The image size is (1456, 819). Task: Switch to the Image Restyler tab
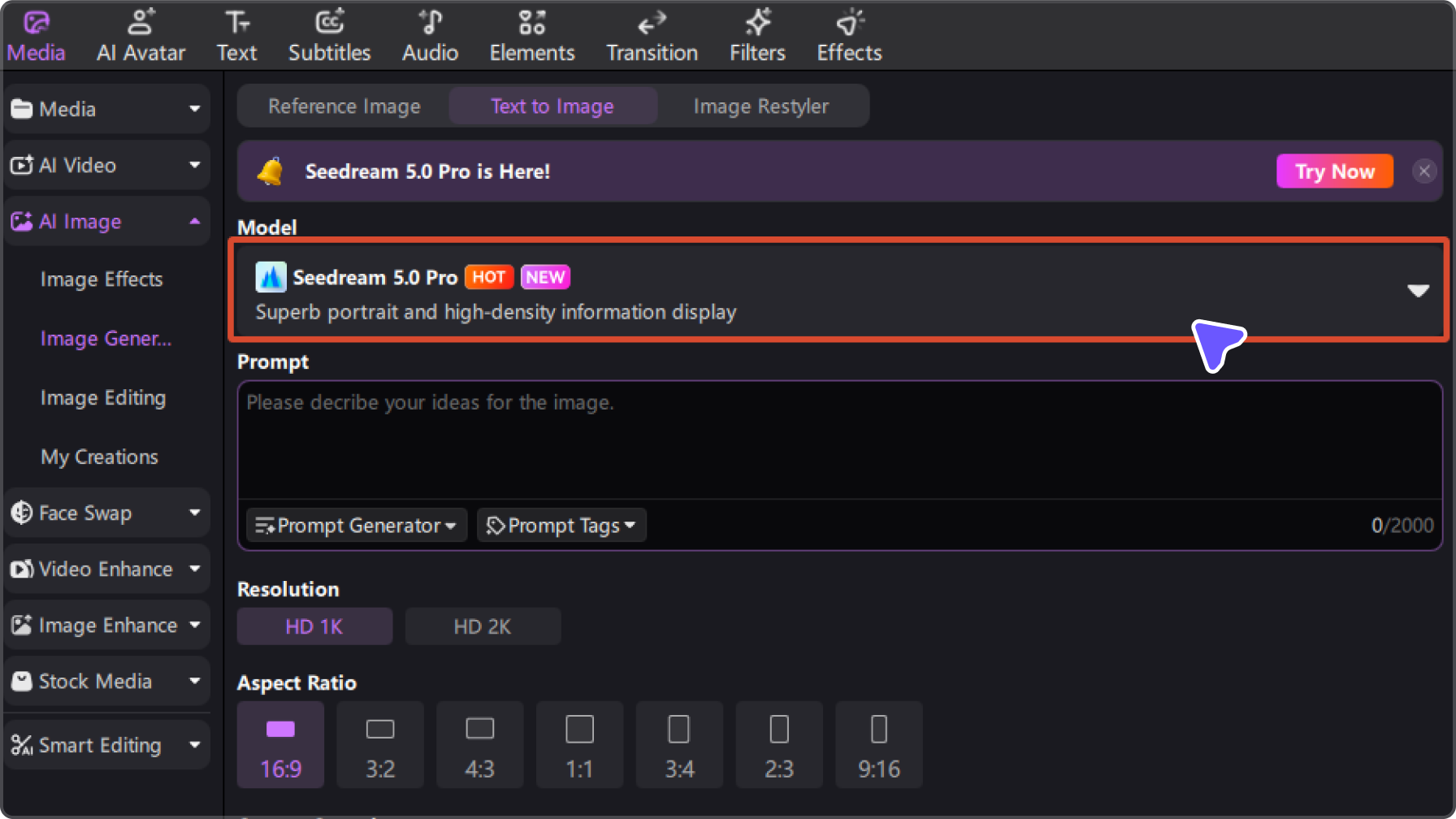click(761, 106)
